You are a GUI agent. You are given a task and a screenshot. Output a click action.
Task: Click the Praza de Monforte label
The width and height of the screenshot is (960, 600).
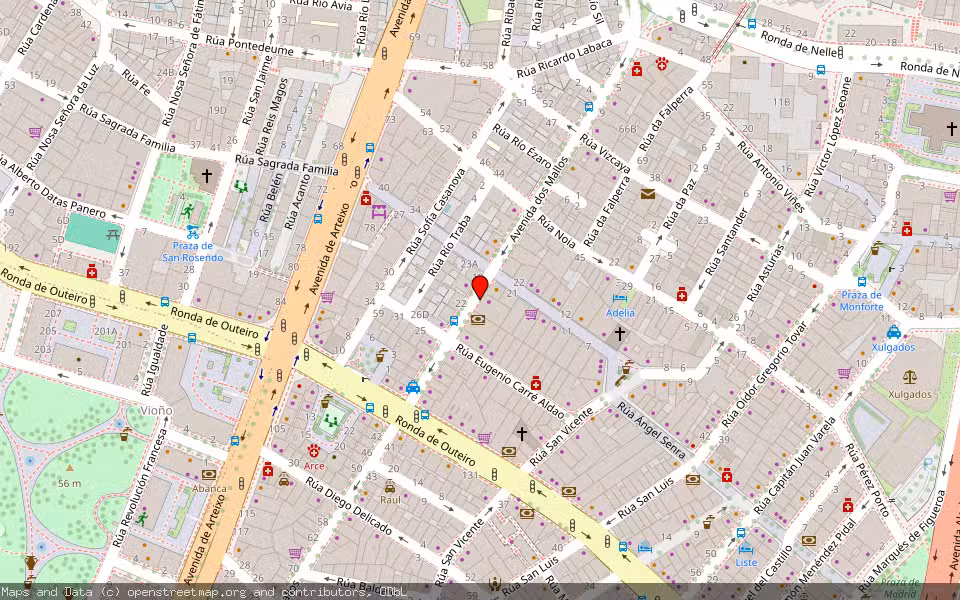(861, 301)
